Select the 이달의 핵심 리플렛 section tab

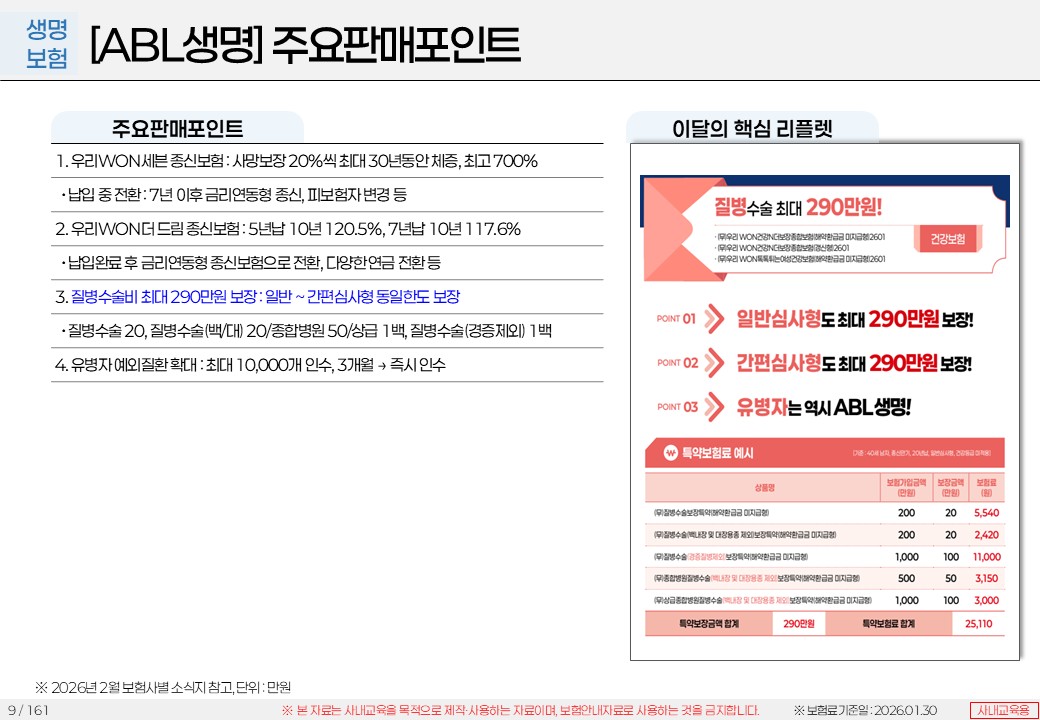752,128
